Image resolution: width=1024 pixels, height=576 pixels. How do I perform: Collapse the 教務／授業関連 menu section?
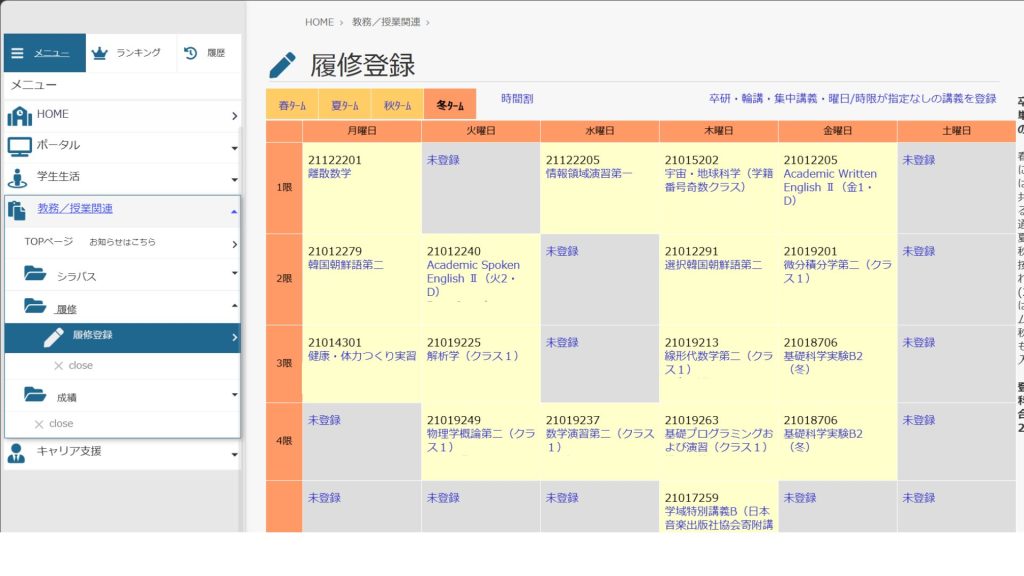[x=233, y=211]
